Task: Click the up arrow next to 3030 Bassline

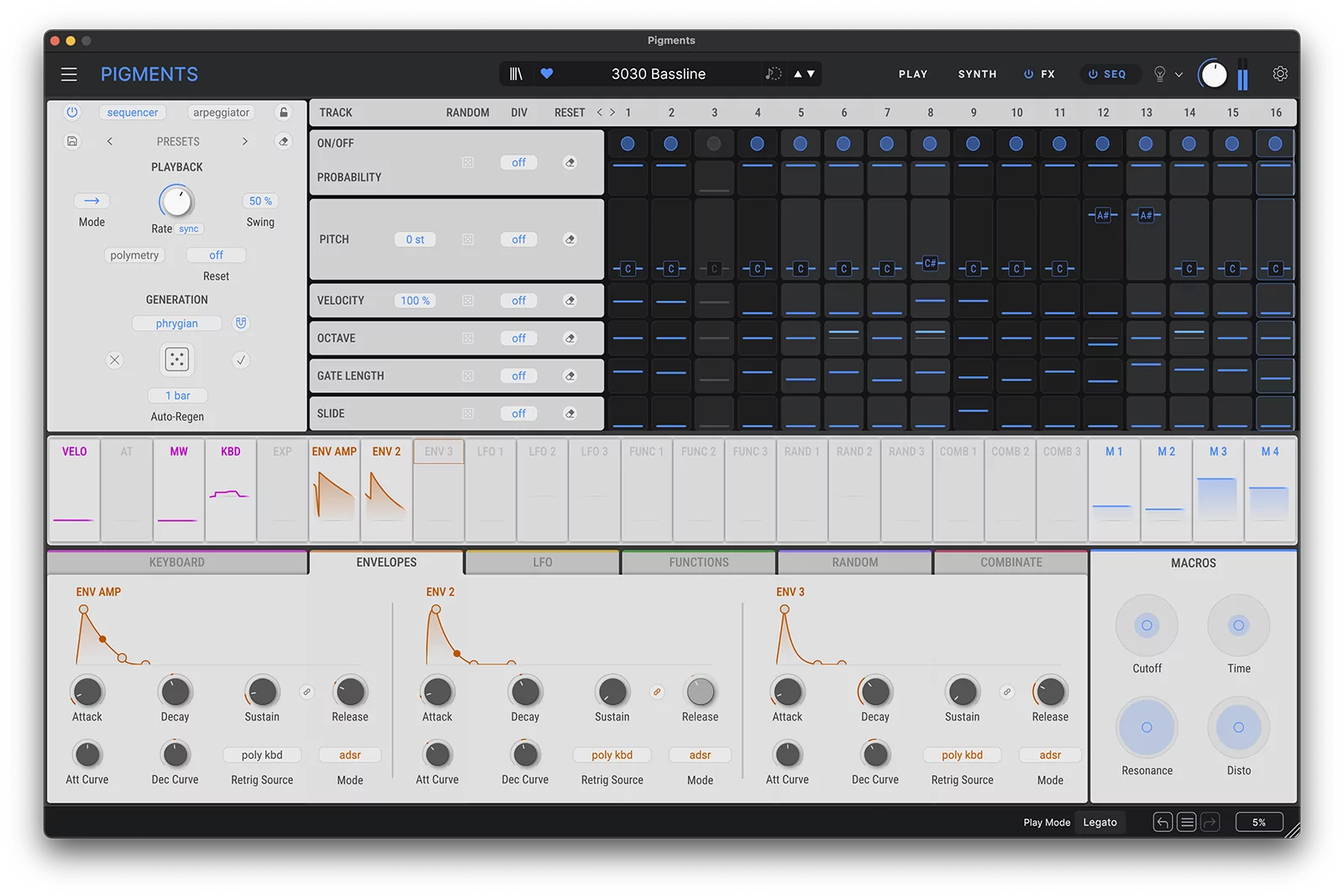Action: pyautogui.click(x=796, y=74)
